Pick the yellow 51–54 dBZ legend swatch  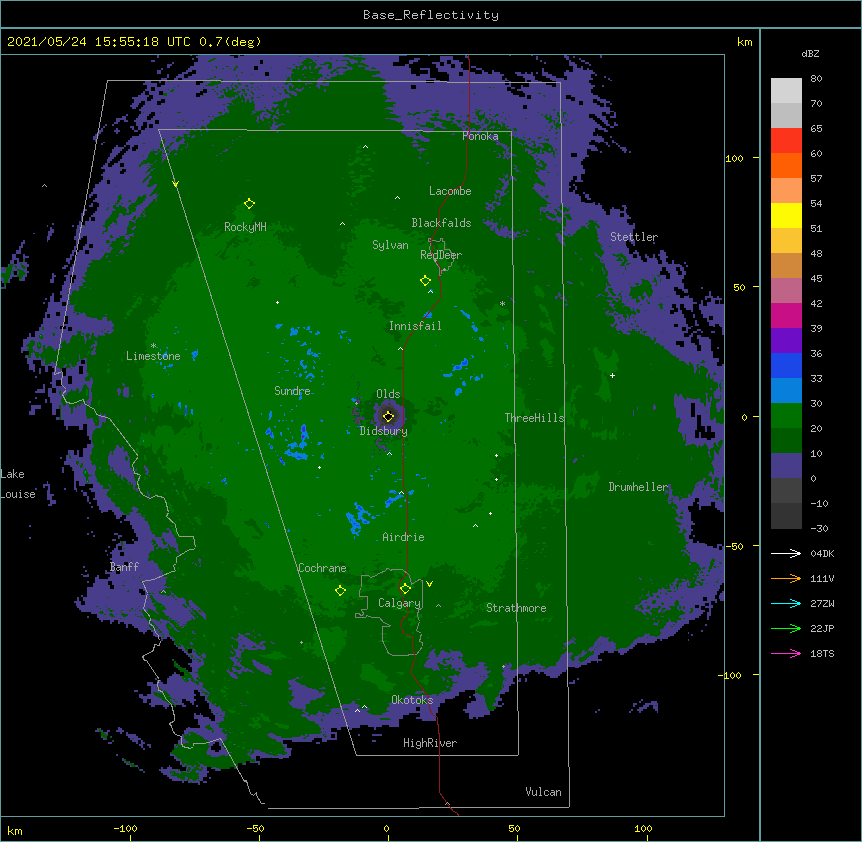pyautogui.click(x=786, y=215)
